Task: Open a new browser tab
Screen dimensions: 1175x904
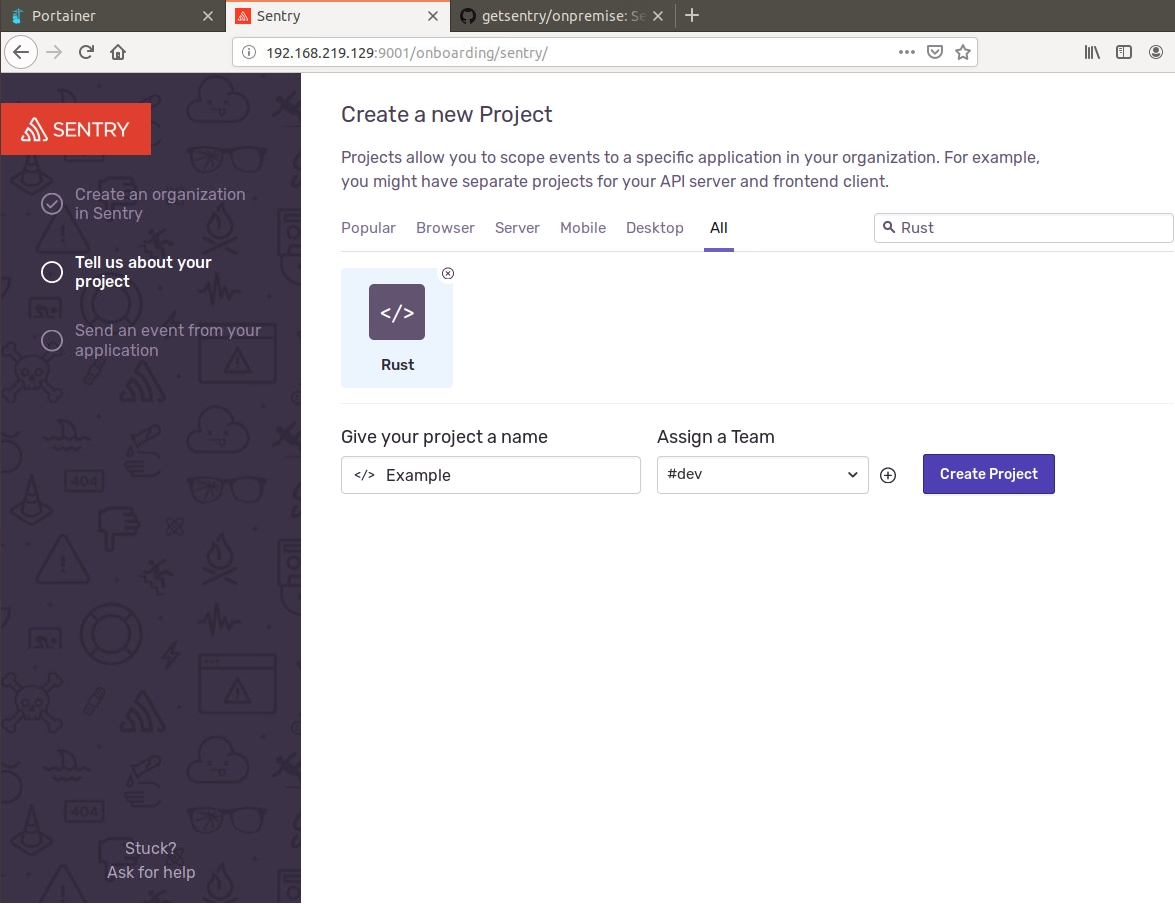Action: pos(692,16)
